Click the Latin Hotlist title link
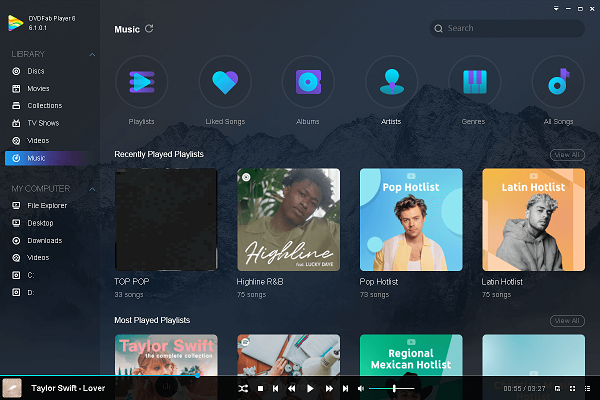Screen dimensions: 600x400 click(502, 282)
